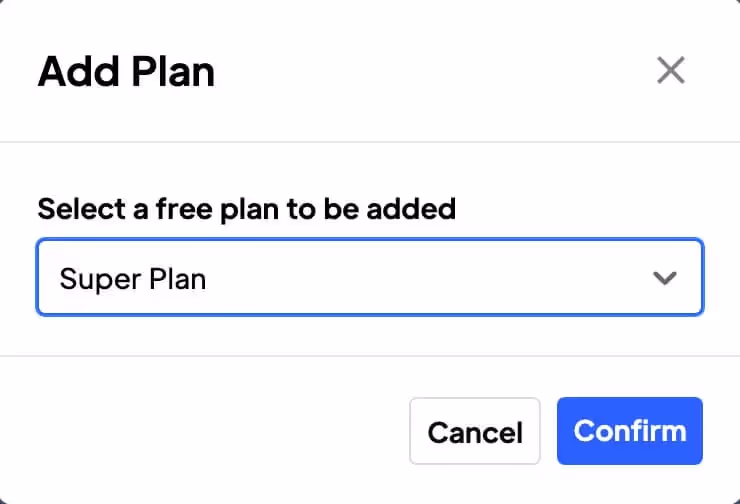Show plan options via the dropdown chevron
This screenshot has width=740, height=504.
[x=664, y=278]
